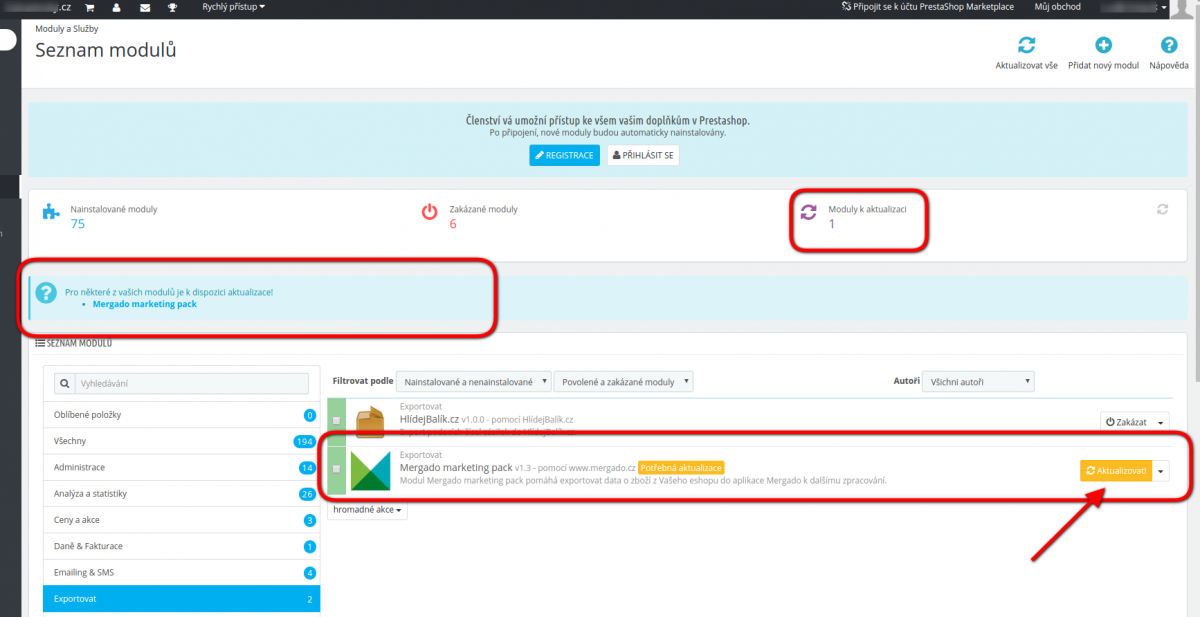Open the Rychlý přístup menu
Image resolution: width=1200 pixels, height=617 pixels.
coord(233,7)
